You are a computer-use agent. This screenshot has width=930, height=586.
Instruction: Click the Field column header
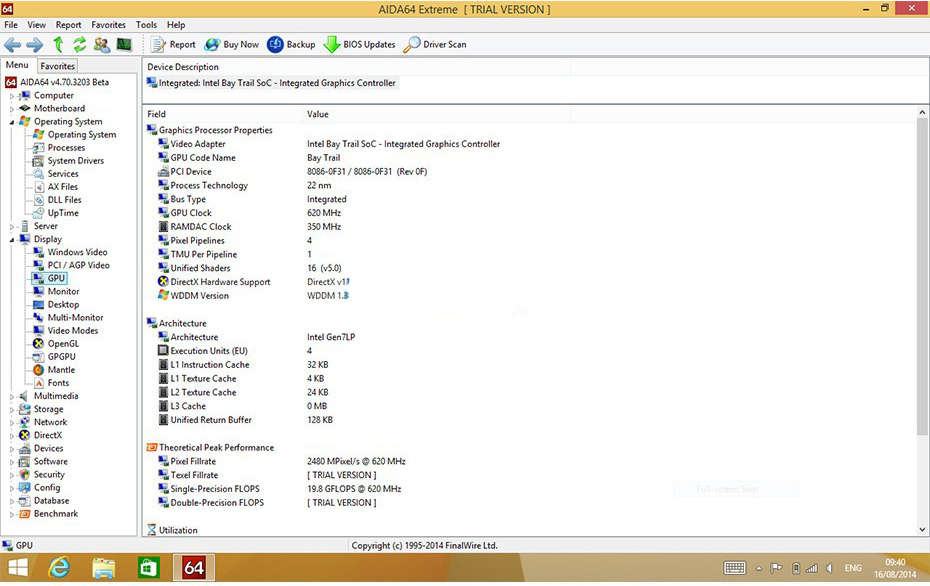pos(222,114)
